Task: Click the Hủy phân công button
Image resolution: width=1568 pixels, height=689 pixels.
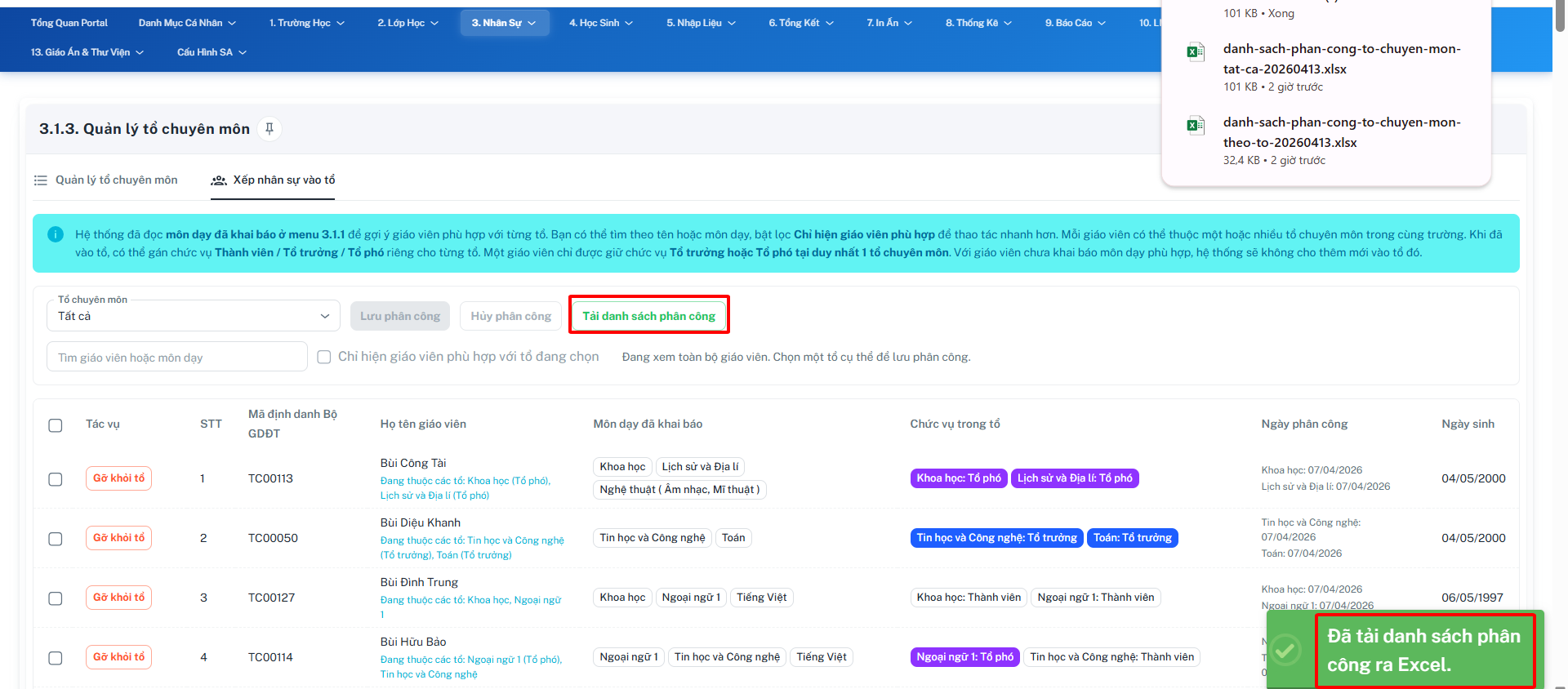Action: (x=510, y=316)
